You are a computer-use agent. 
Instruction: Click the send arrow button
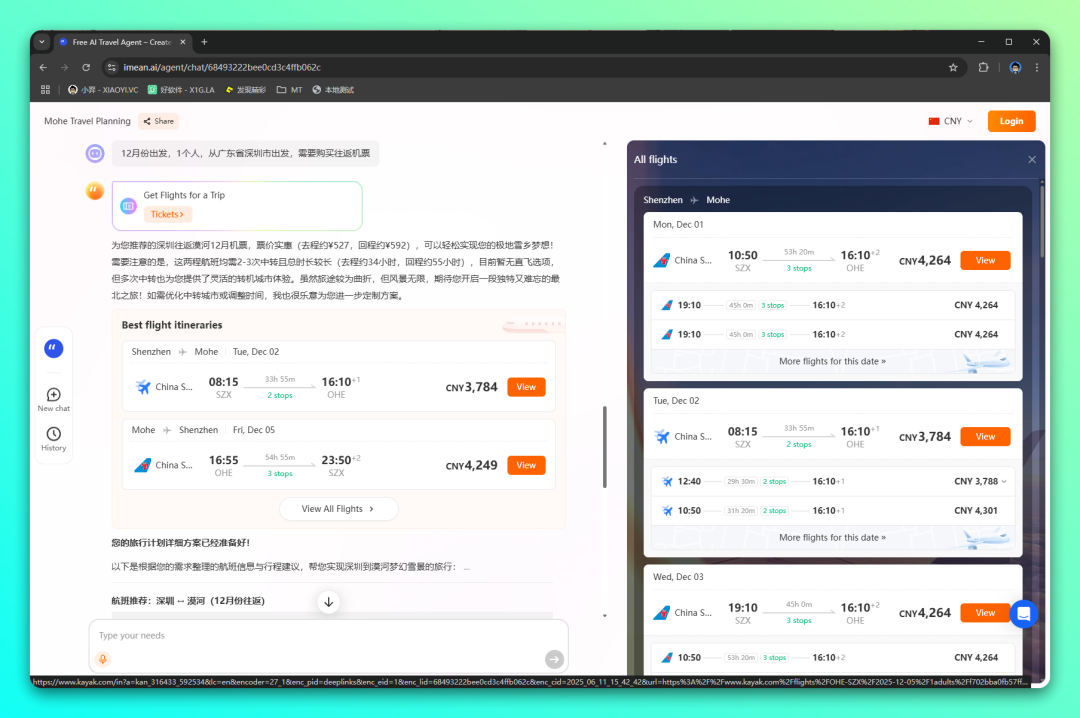coord(554,659)
